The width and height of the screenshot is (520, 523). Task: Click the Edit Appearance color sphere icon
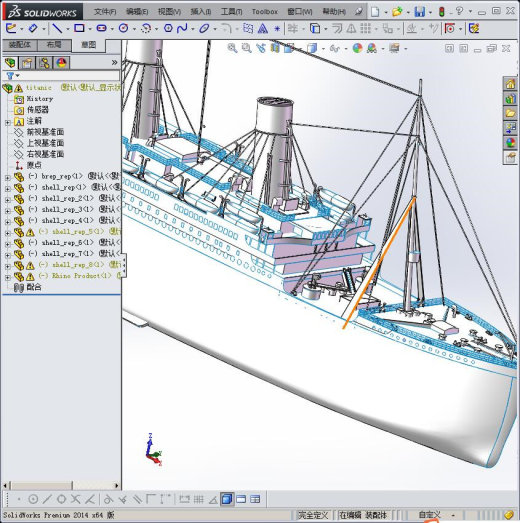pyautogui.click(x=357, y=48)
